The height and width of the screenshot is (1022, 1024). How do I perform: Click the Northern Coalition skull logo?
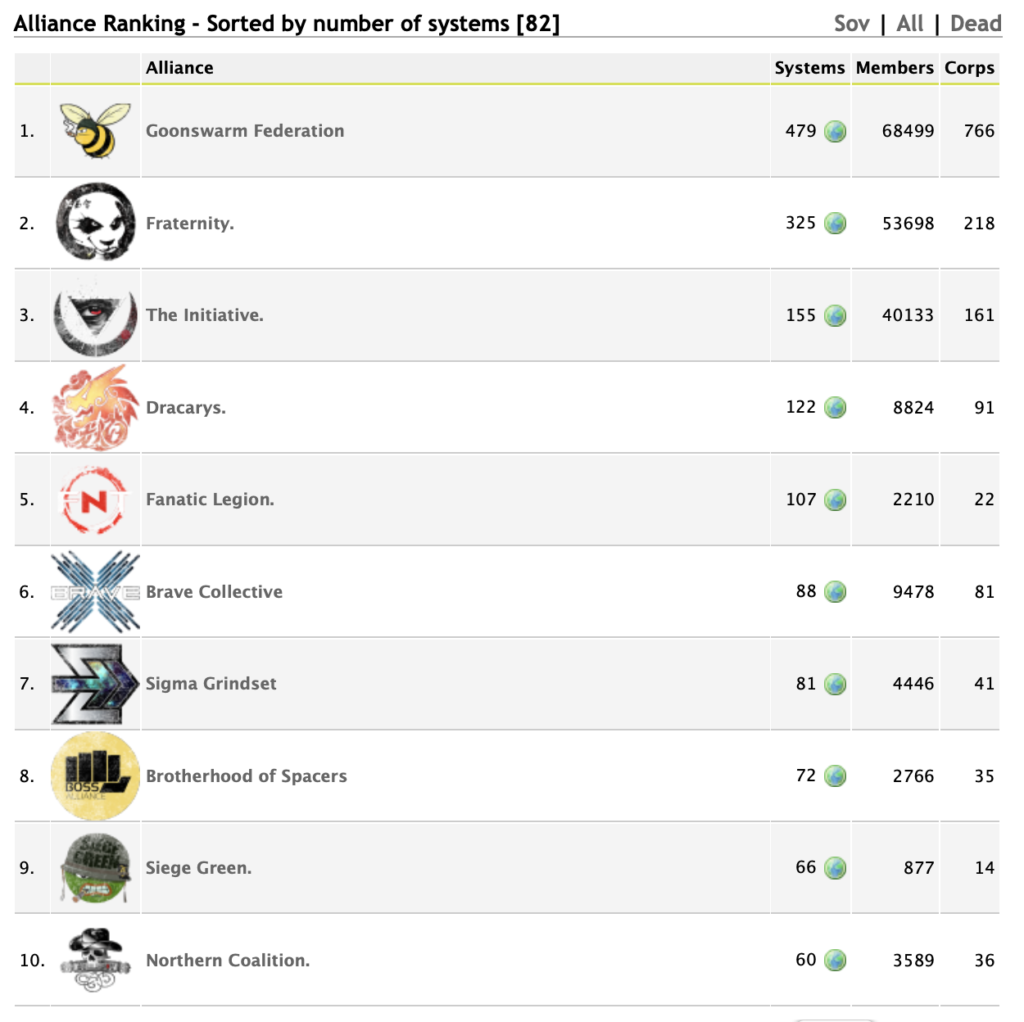tap(95, 960)
